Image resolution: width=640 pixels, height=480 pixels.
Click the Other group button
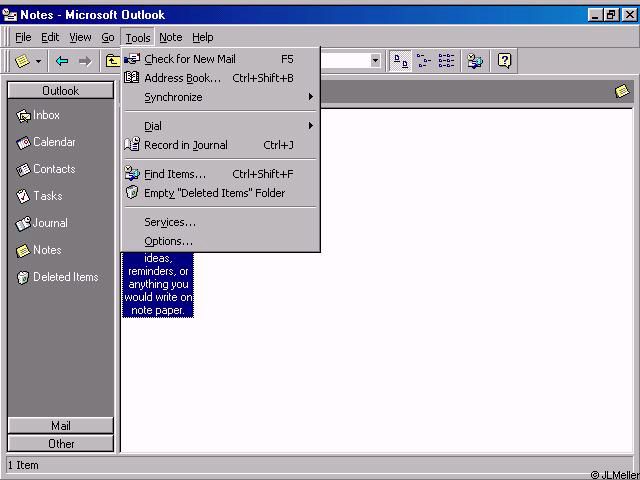[x=61, y=444]
